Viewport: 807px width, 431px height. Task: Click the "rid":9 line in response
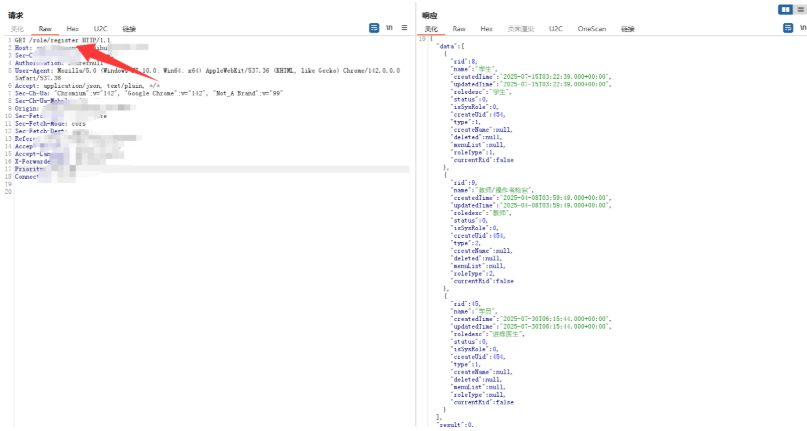[464, 182]
